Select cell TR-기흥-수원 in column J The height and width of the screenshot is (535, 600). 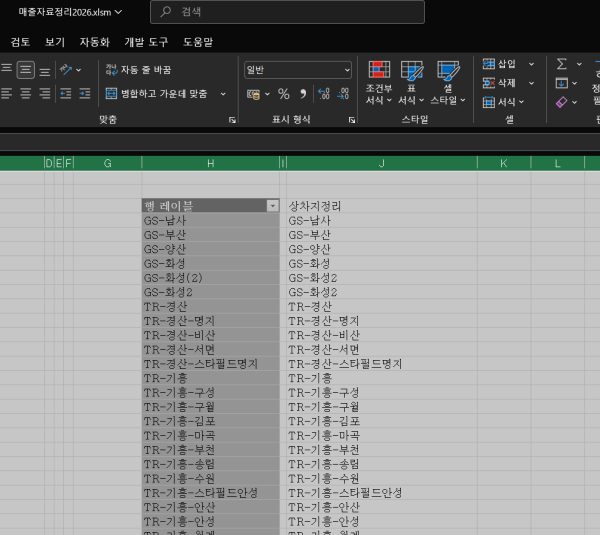tap(382, 478)
